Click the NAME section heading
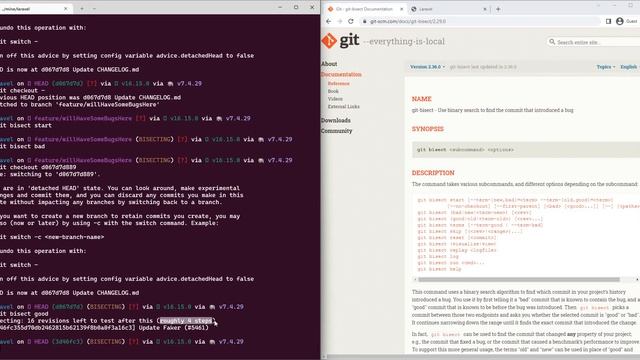640x360 pixels. pyautogui.click(x=422, y=99)
